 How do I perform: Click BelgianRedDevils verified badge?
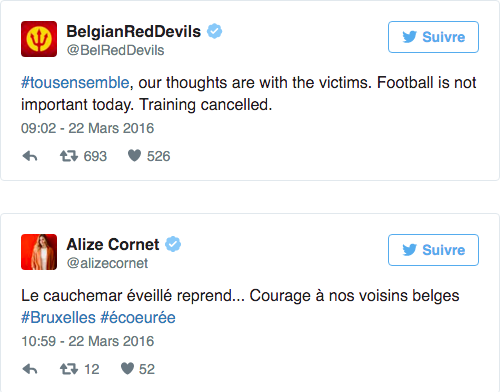(214, 31)
